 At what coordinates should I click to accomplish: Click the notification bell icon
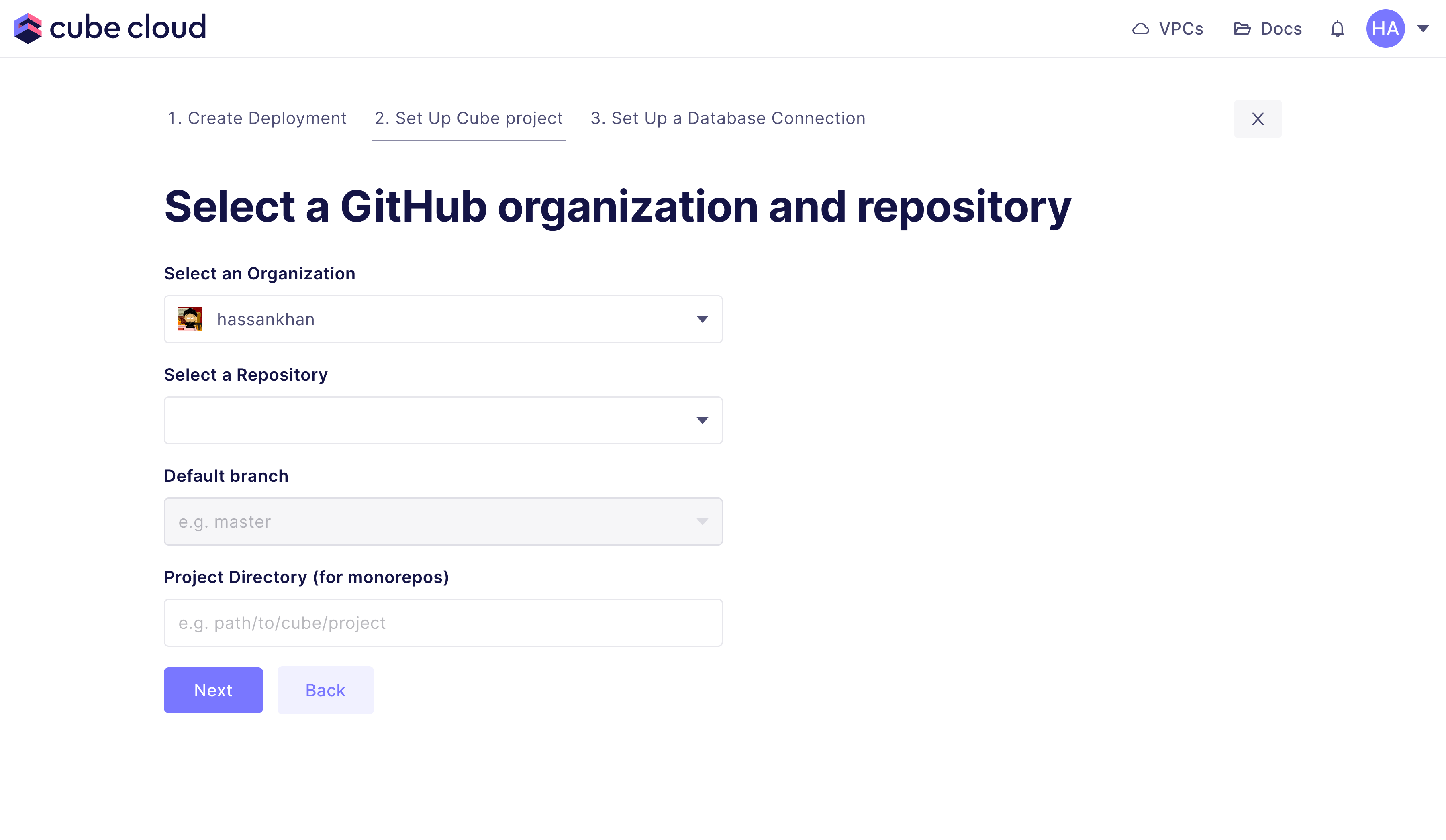[1338, 29]
